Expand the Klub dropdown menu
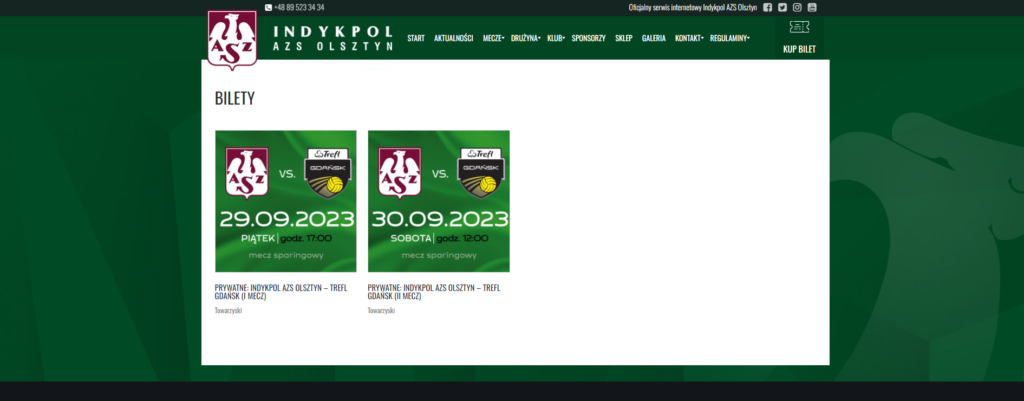 point(556,38)
